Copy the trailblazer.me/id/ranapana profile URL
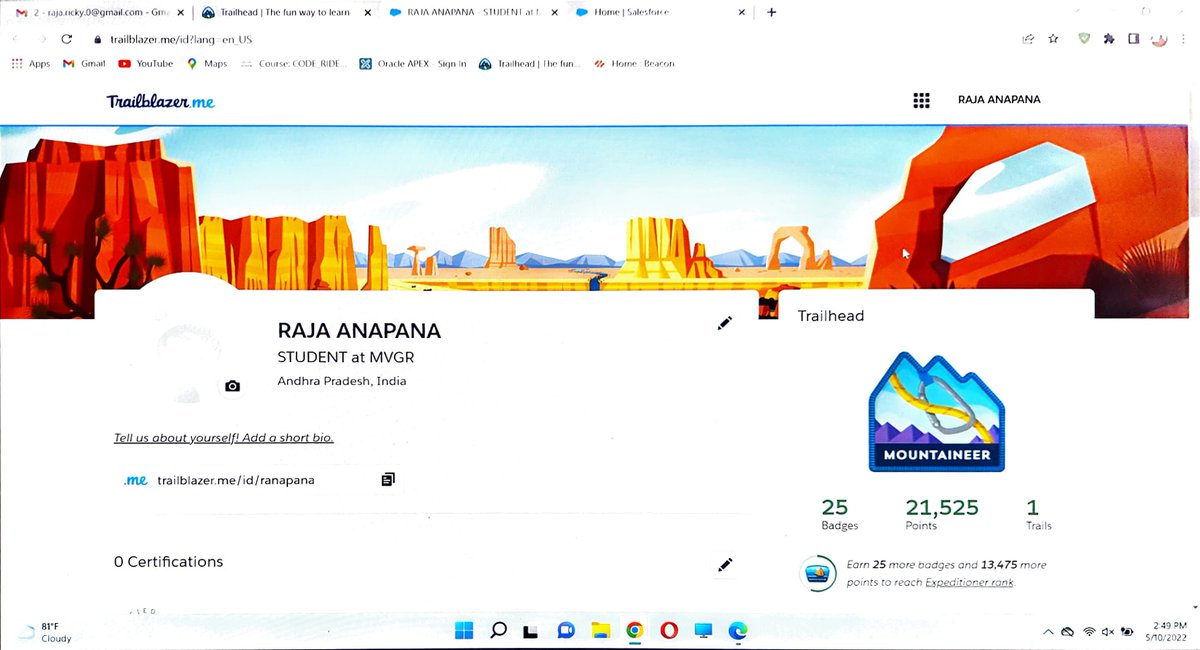Image resolution: width=1200 pixels, height=650 pixels. [x=388, y=480]
